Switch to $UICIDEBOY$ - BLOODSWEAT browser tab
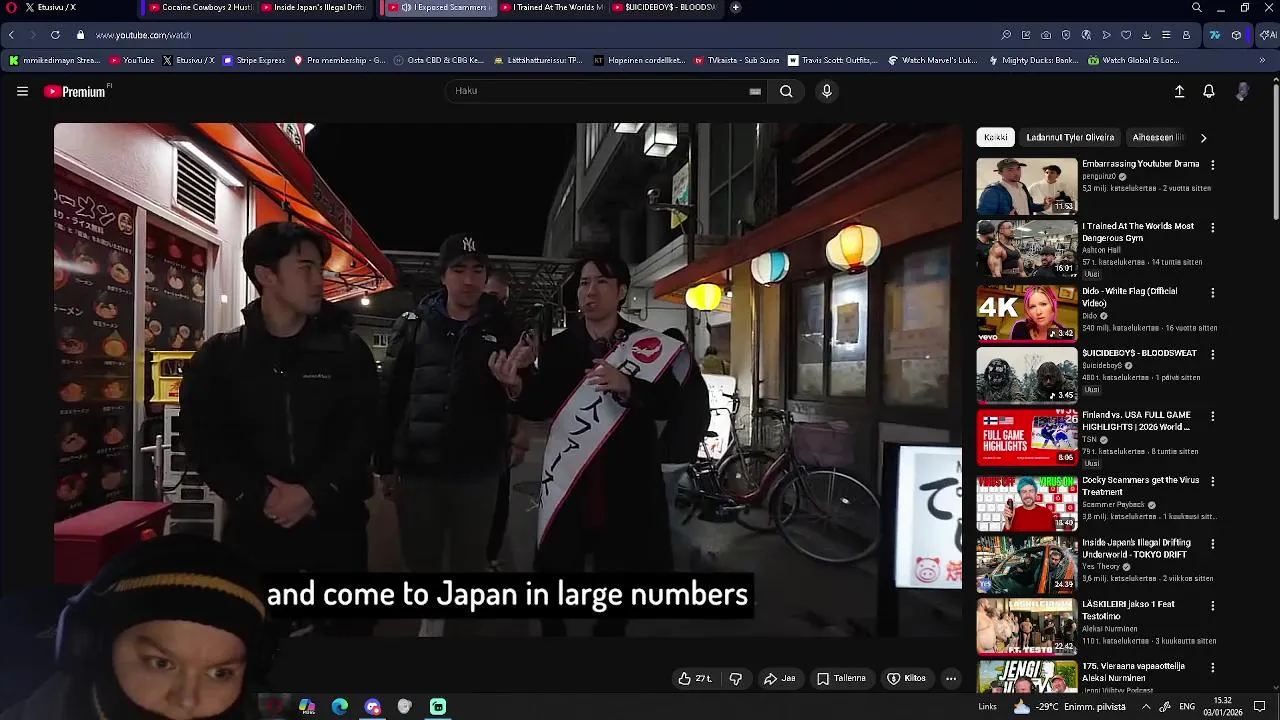The image size is (1280, 720). click(664, 7)
